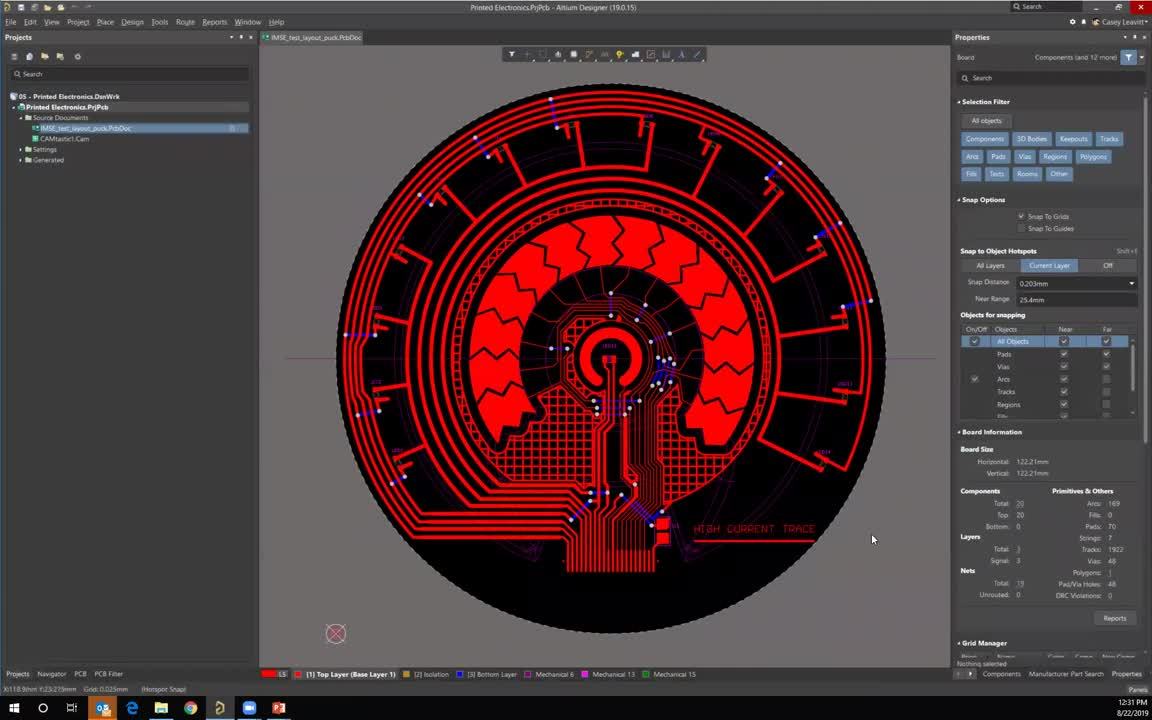1152x720 pixels.
Task: Enable the Snap To Guides option
Action: pos(1021,228)
